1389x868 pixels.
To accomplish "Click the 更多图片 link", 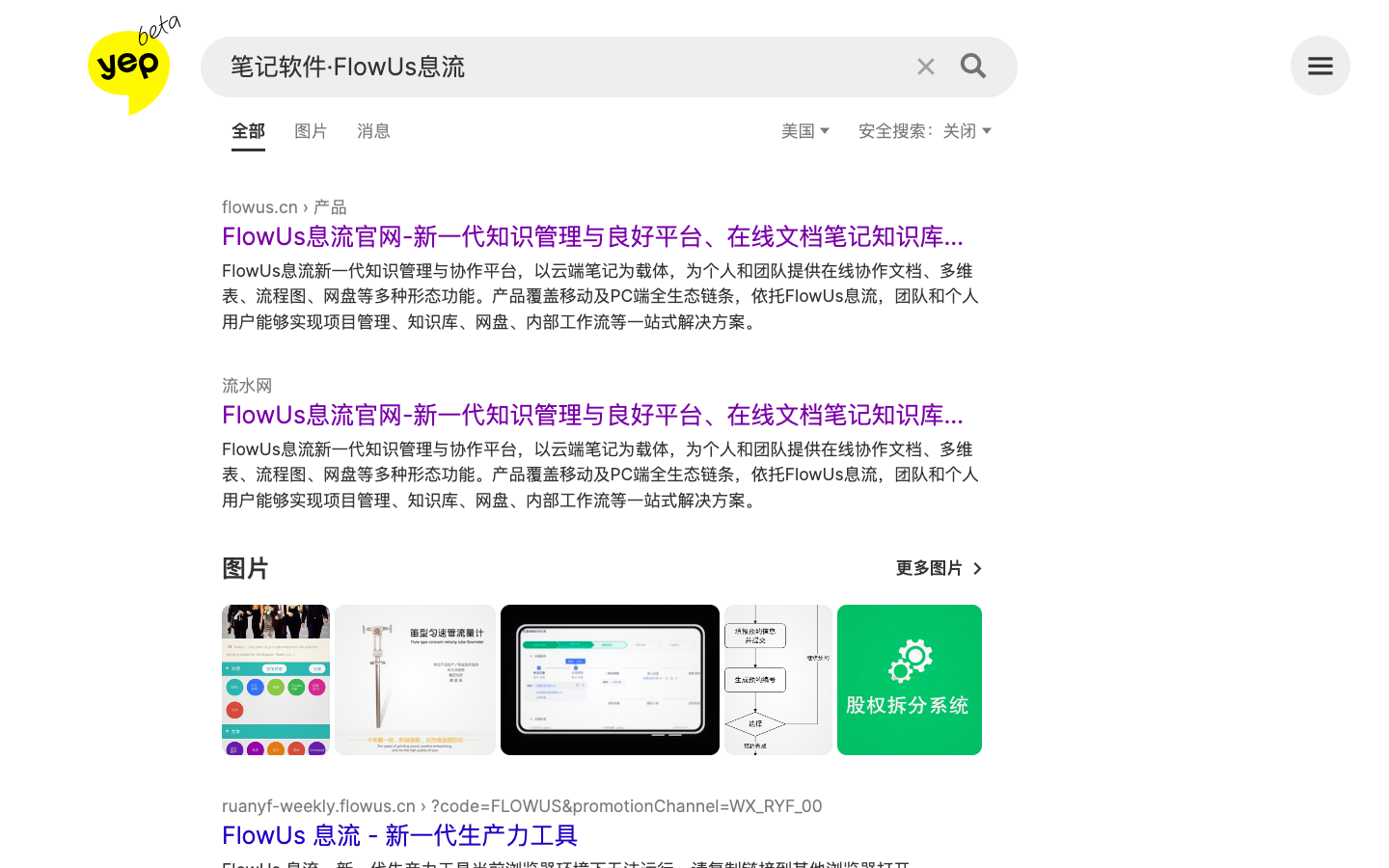I will point(930,569).
